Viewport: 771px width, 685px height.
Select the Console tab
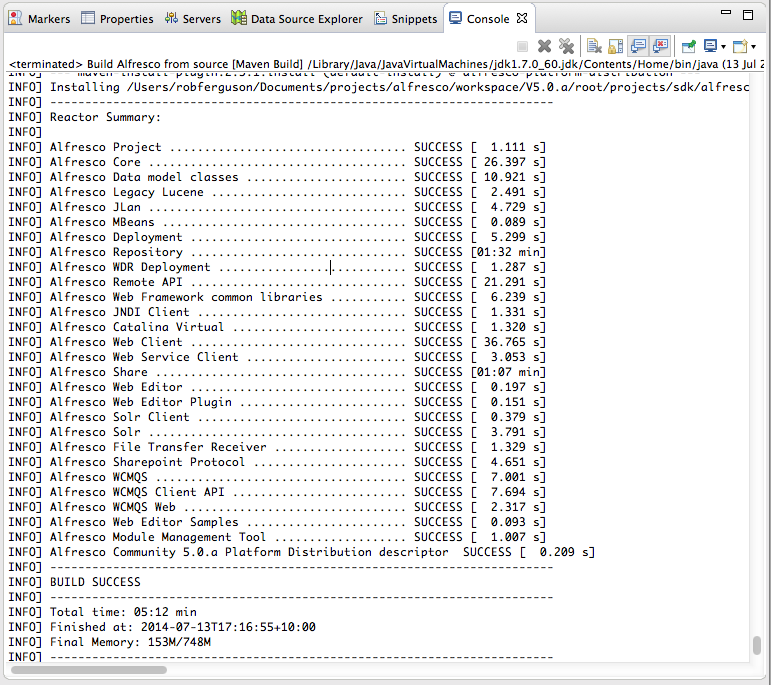pos(488,19)
